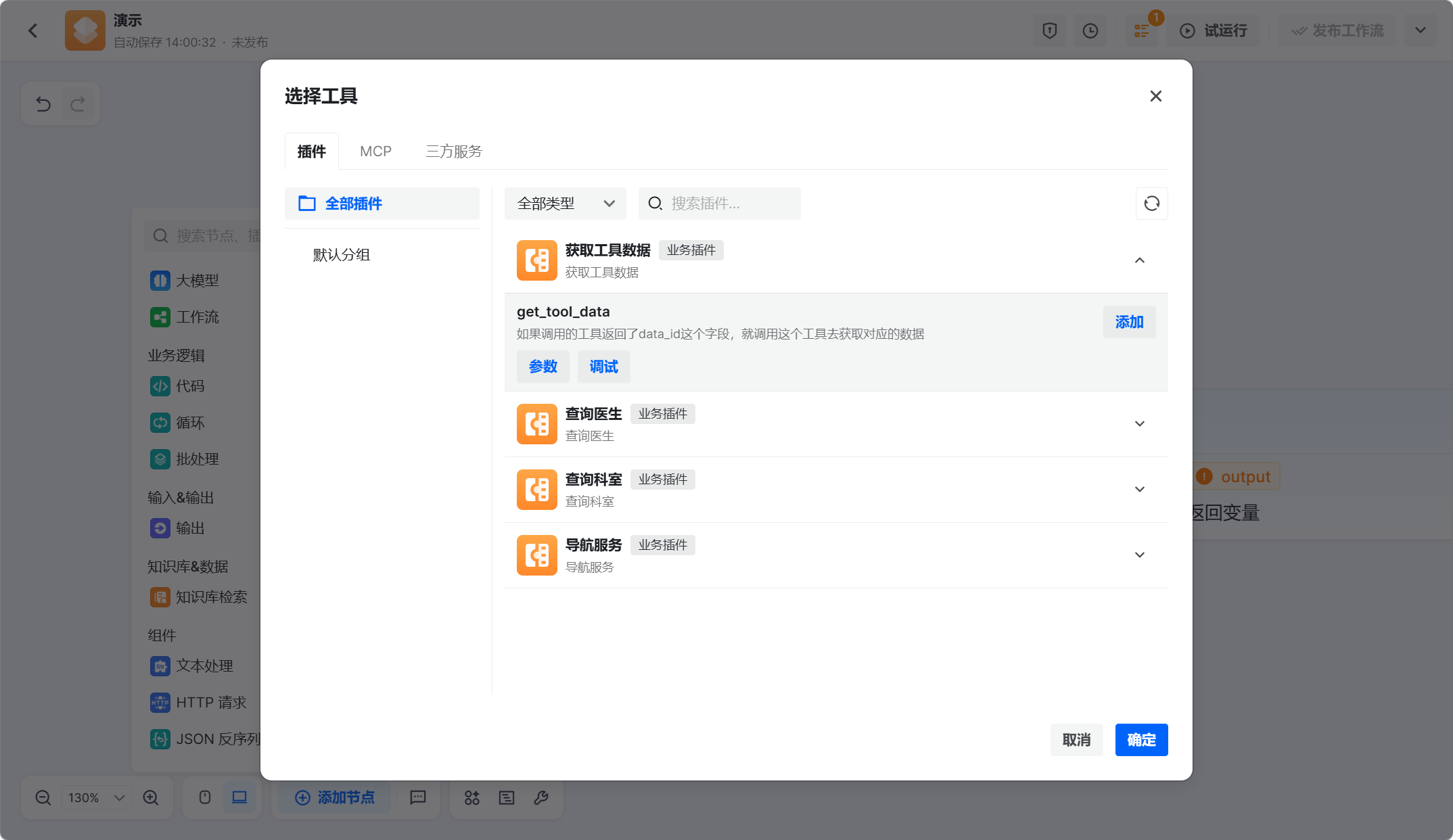
Task: Click the 导航服务 plugin icon
Action: click(x=536, y=555)
